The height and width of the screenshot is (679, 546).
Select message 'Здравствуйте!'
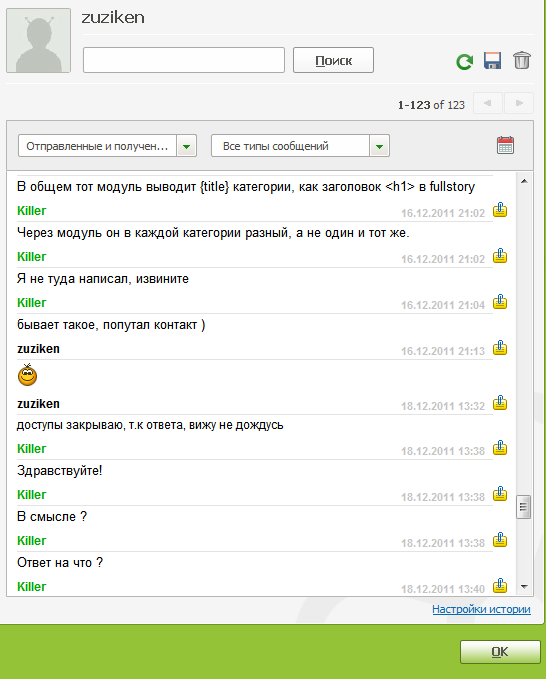60,470
